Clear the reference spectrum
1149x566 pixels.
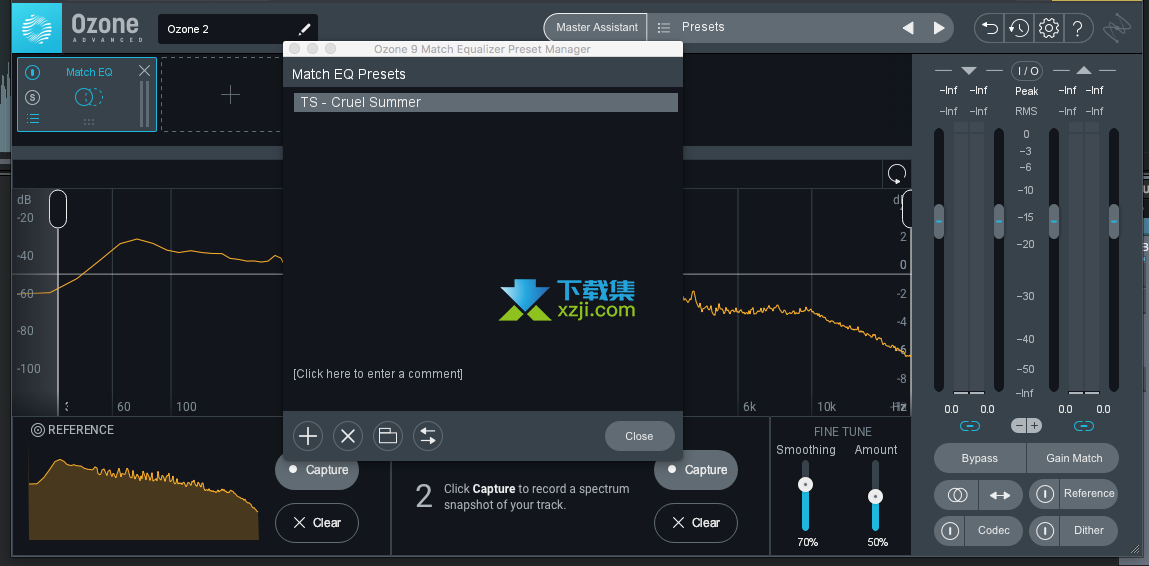coord(317,523)
